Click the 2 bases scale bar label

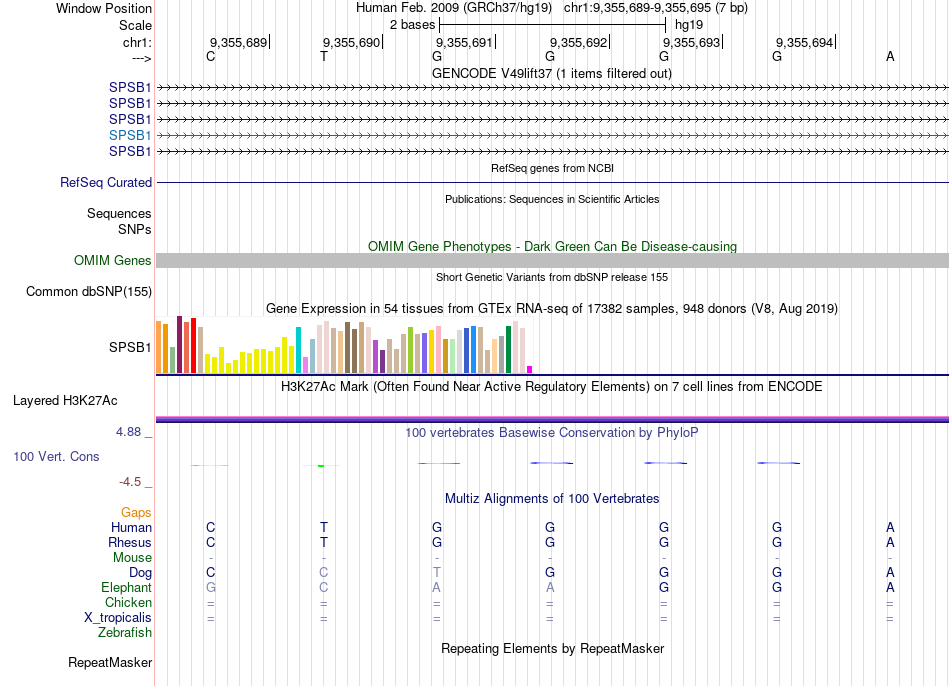point(412,25)
